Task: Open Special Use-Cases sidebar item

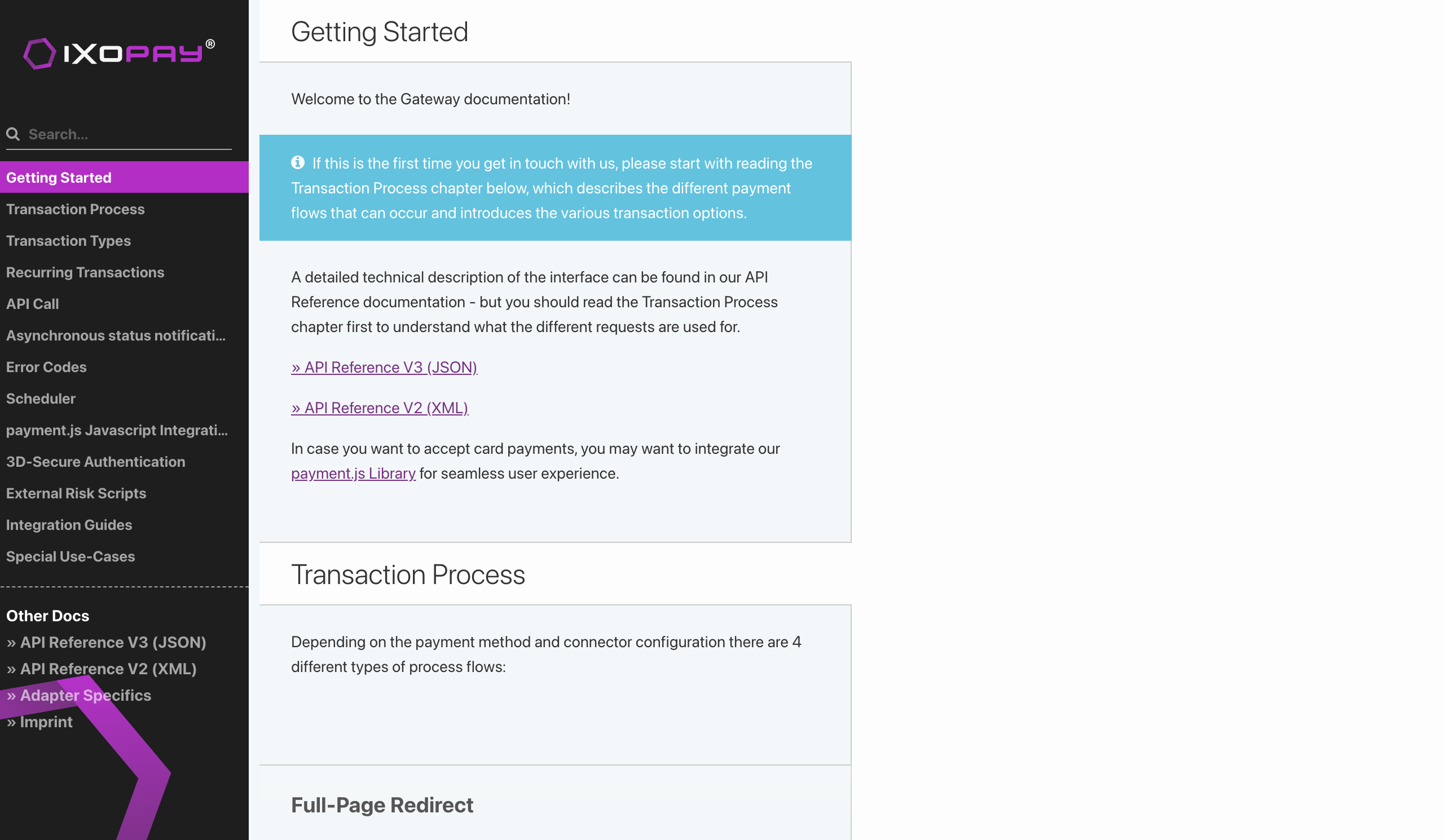Action: (124, 555)
